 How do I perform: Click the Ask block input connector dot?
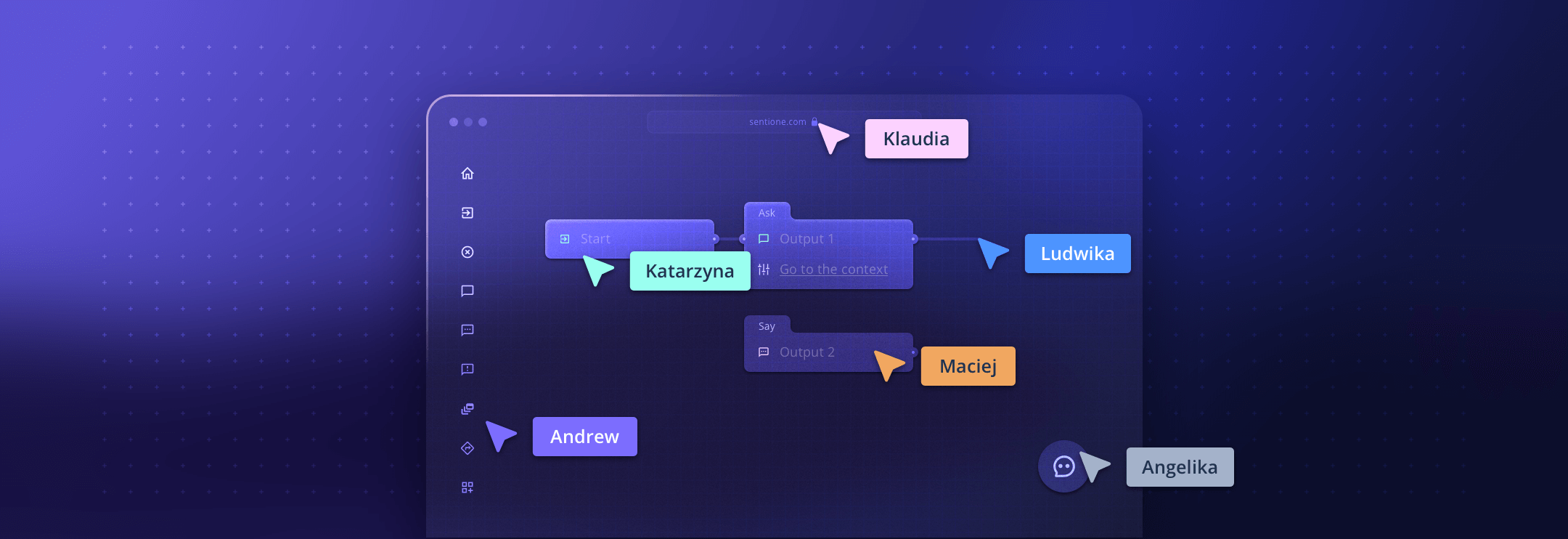click(x=743, y=239)
